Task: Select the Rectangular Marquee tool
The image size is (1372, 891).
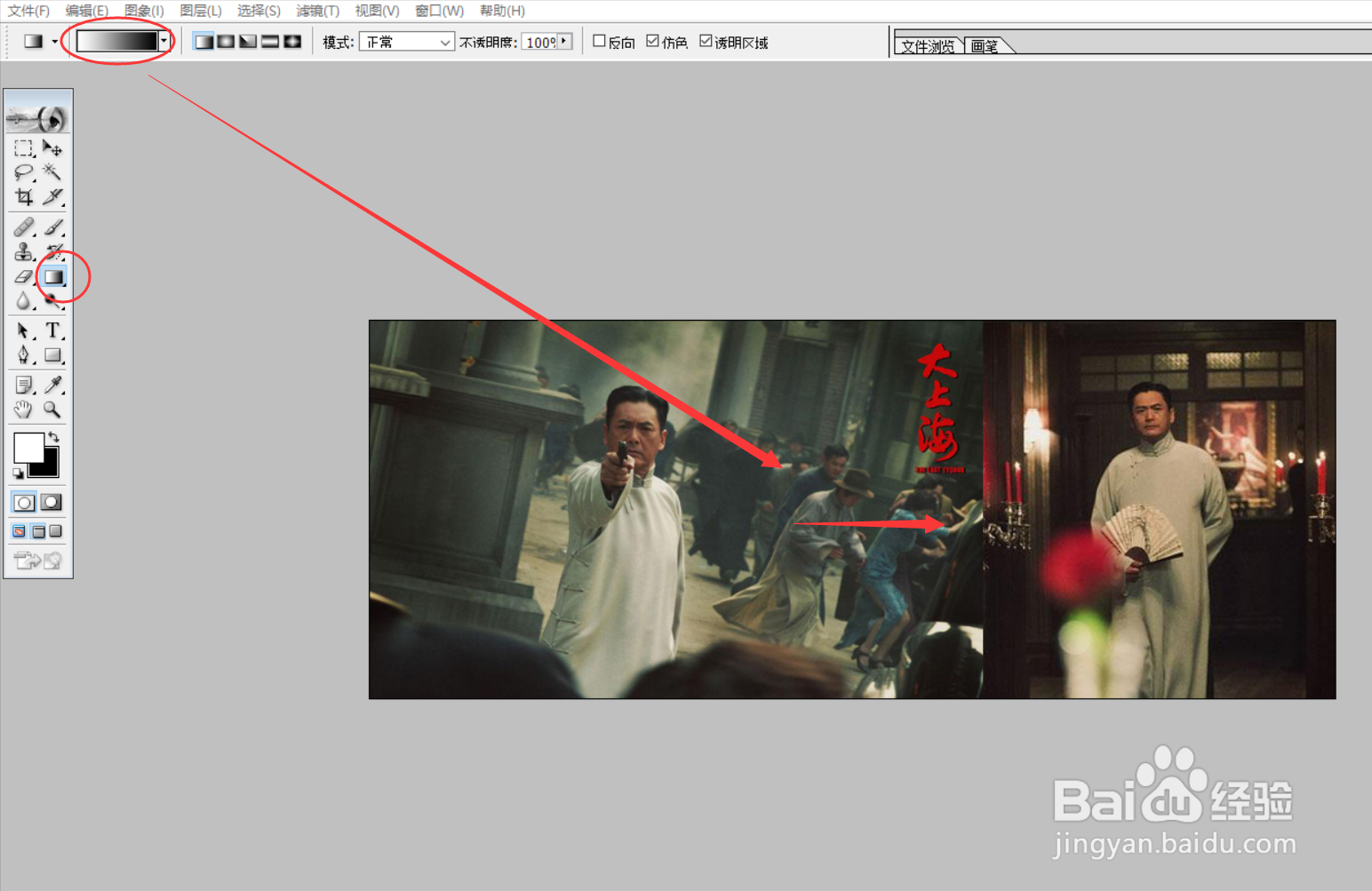Action: (x=24, y=148)
